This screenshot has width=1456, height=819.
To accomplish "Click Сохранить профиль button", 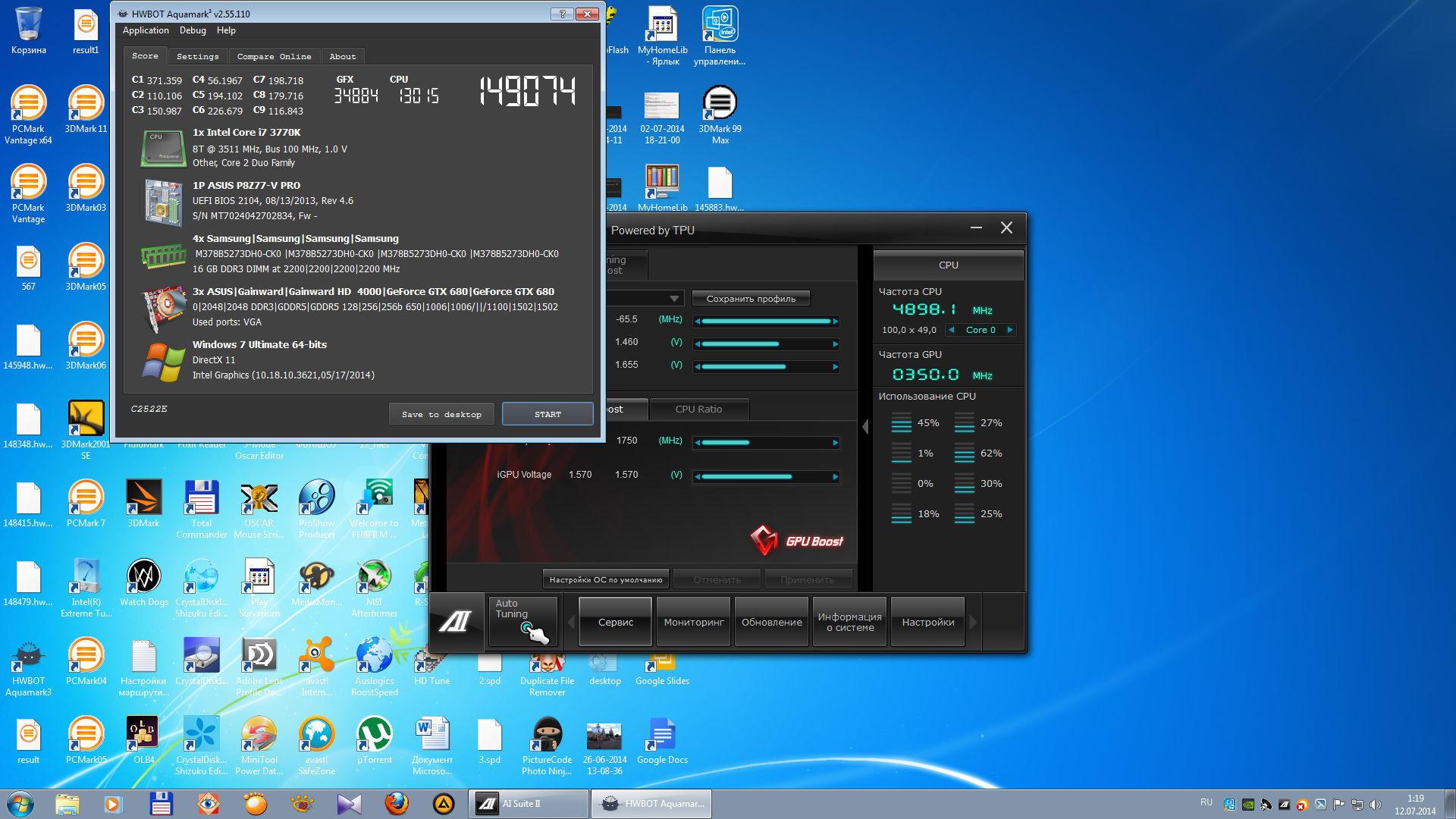I will 751,299.
